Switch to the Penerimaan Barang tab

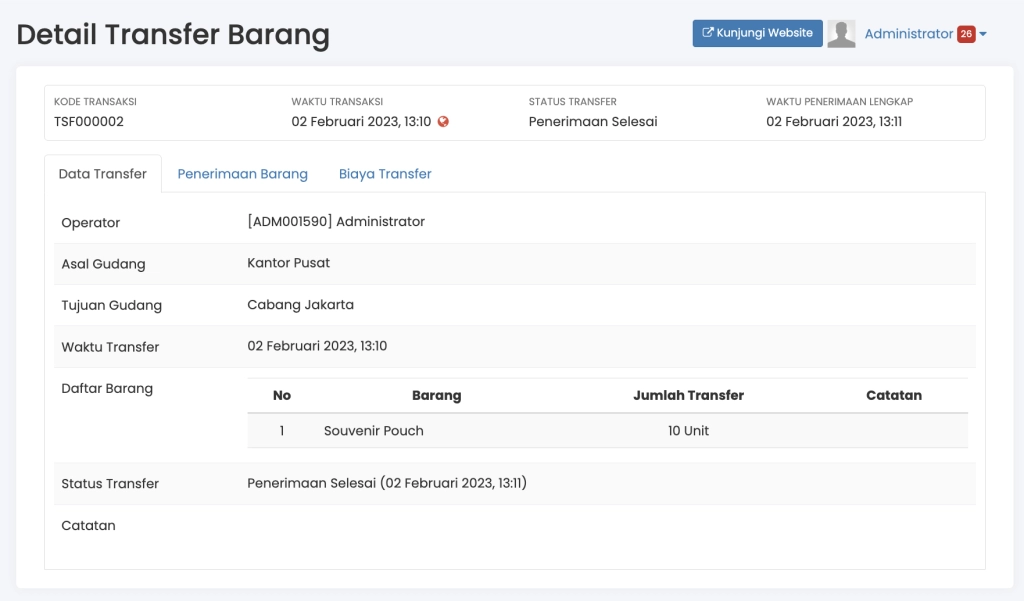tap(243, 173)
